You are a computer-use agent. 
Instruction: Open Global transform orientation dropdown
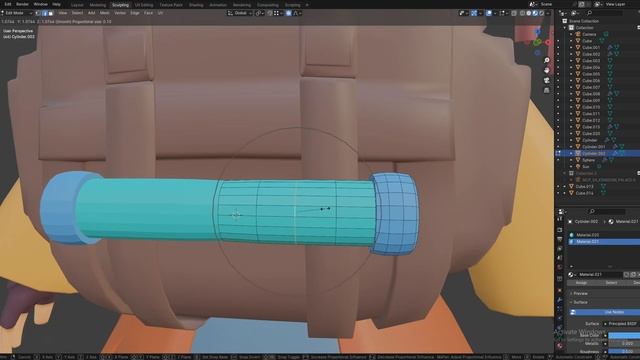(240, 13)
